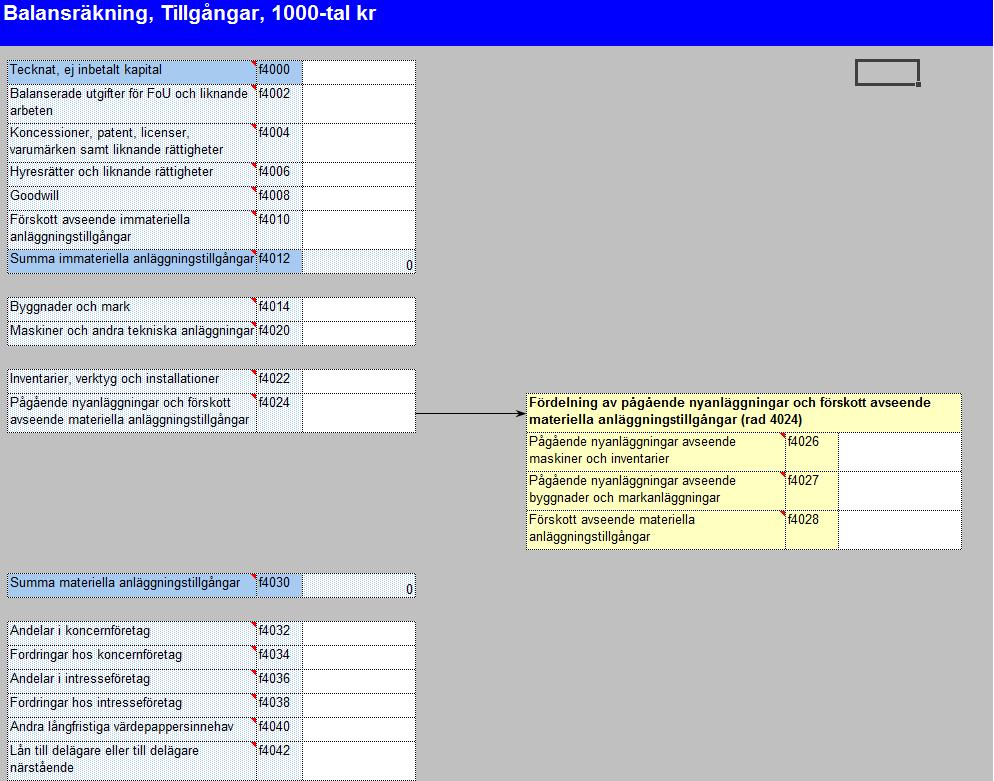Image resolution: width=994 pixels, height=781 pixels.
Task: Select the f4026 code cell
Action: coord(812,452)
